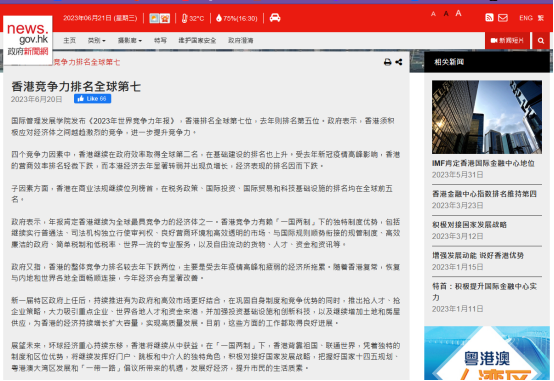This screenshot has width=554, height=381.
Task: Expand the 摄影廊 dropdown menu
Action: [130, 40]
